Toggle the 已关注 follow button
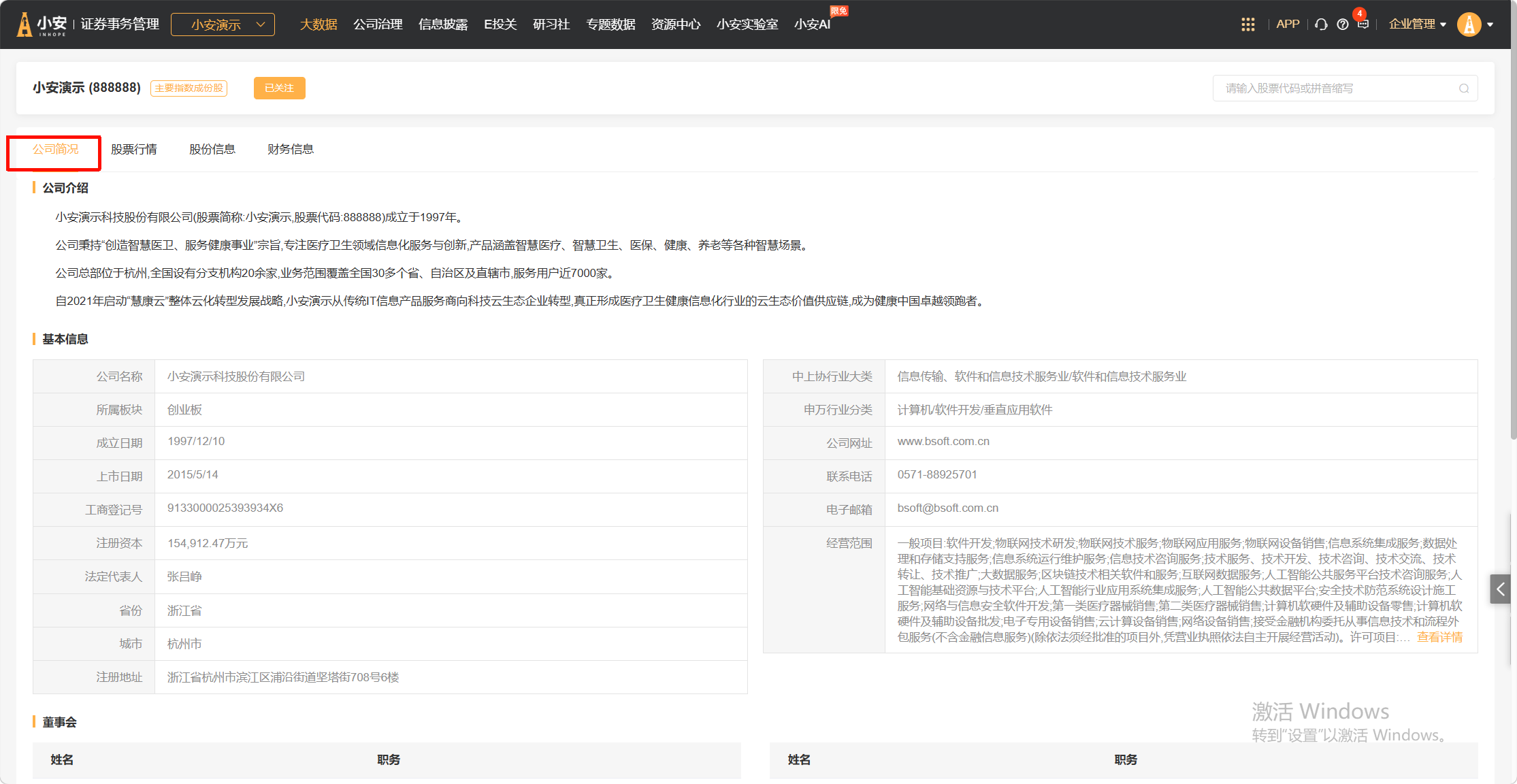This screenshot has height=784, width=1517. click(x=279, y=88)
